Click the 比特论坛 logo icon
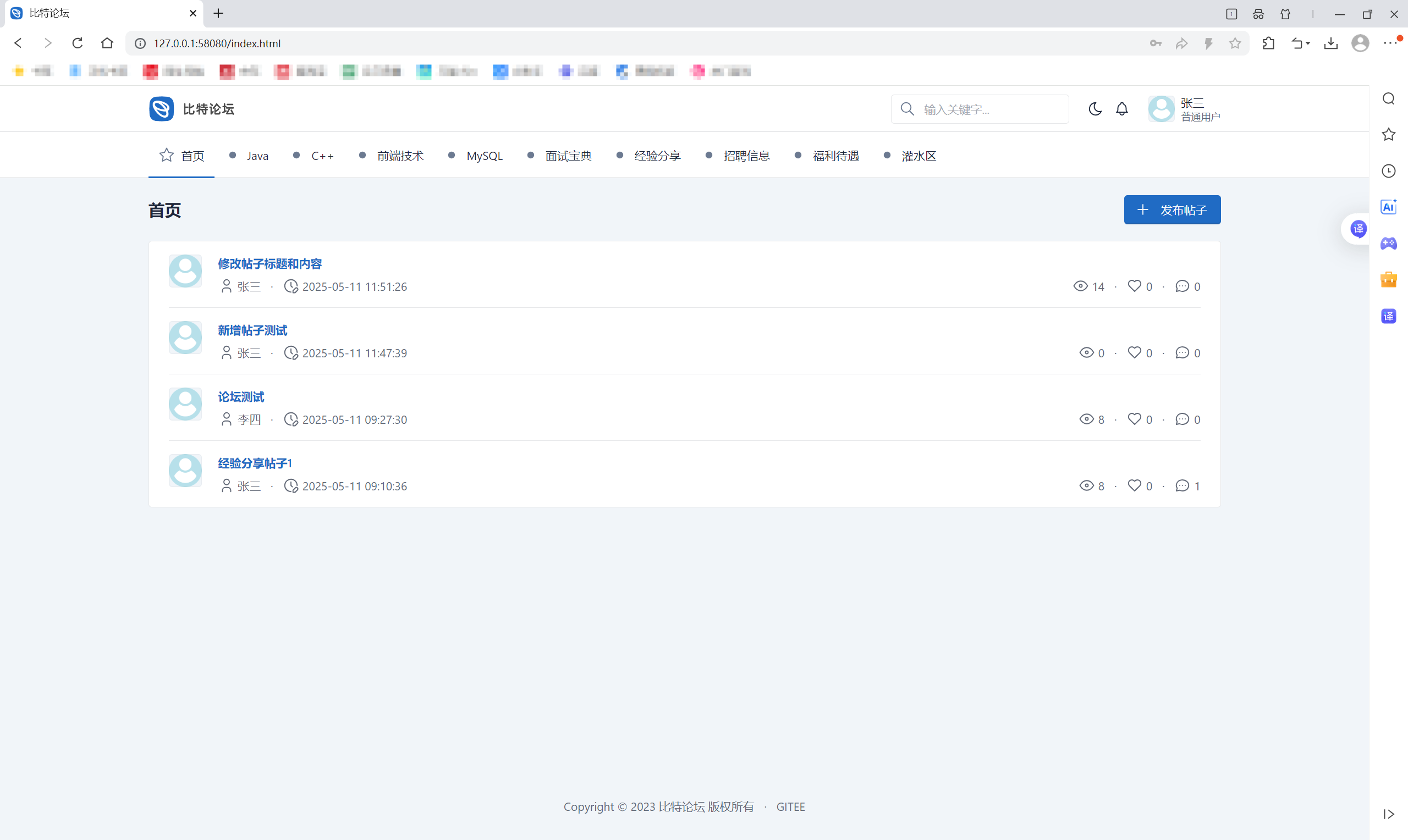 pos(161,109)
